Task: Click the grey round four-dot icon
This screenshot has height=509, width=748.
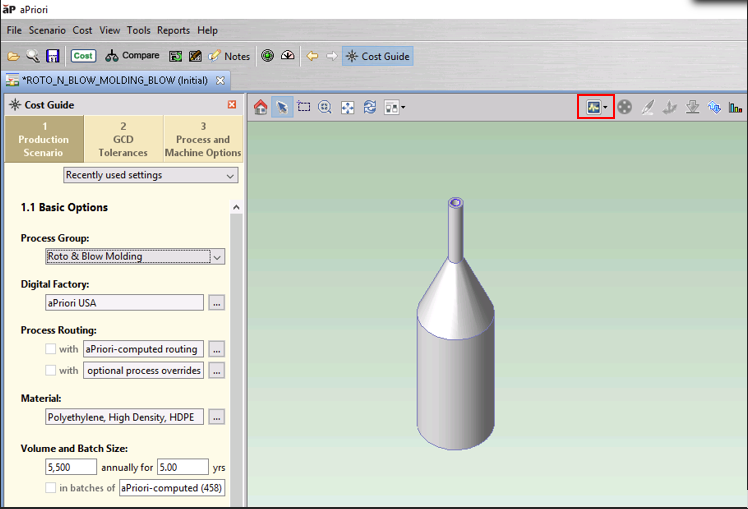Action: (x=624, y=107)
